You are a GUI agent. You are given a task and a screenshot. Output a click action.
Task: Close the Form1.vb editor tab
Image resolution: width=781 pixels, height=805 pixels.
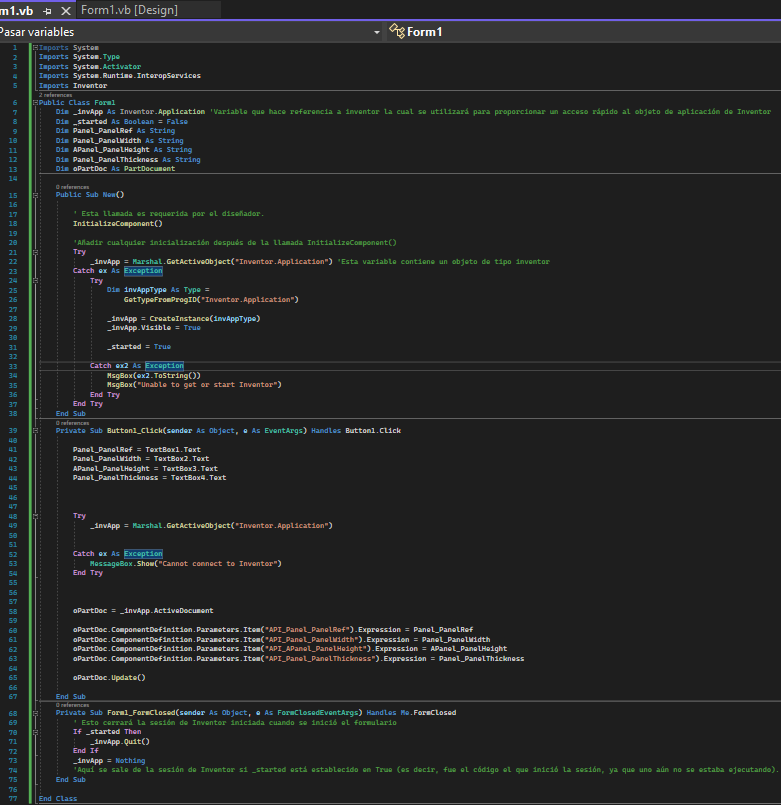pyautogui.click(x=65, y=10)
